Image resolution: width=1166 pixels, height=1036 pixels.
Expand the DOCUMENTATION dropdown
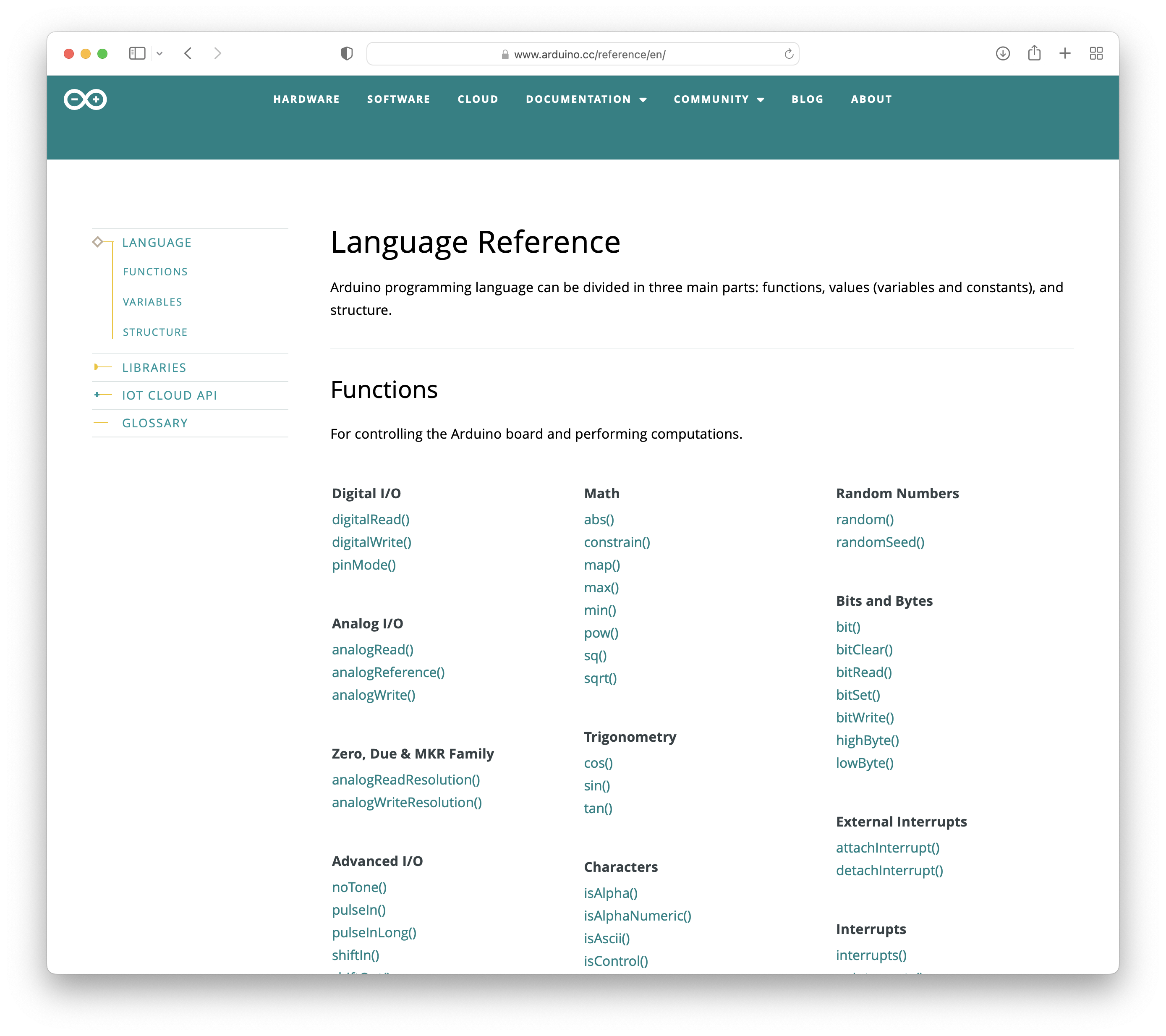[x=586, y=99]
